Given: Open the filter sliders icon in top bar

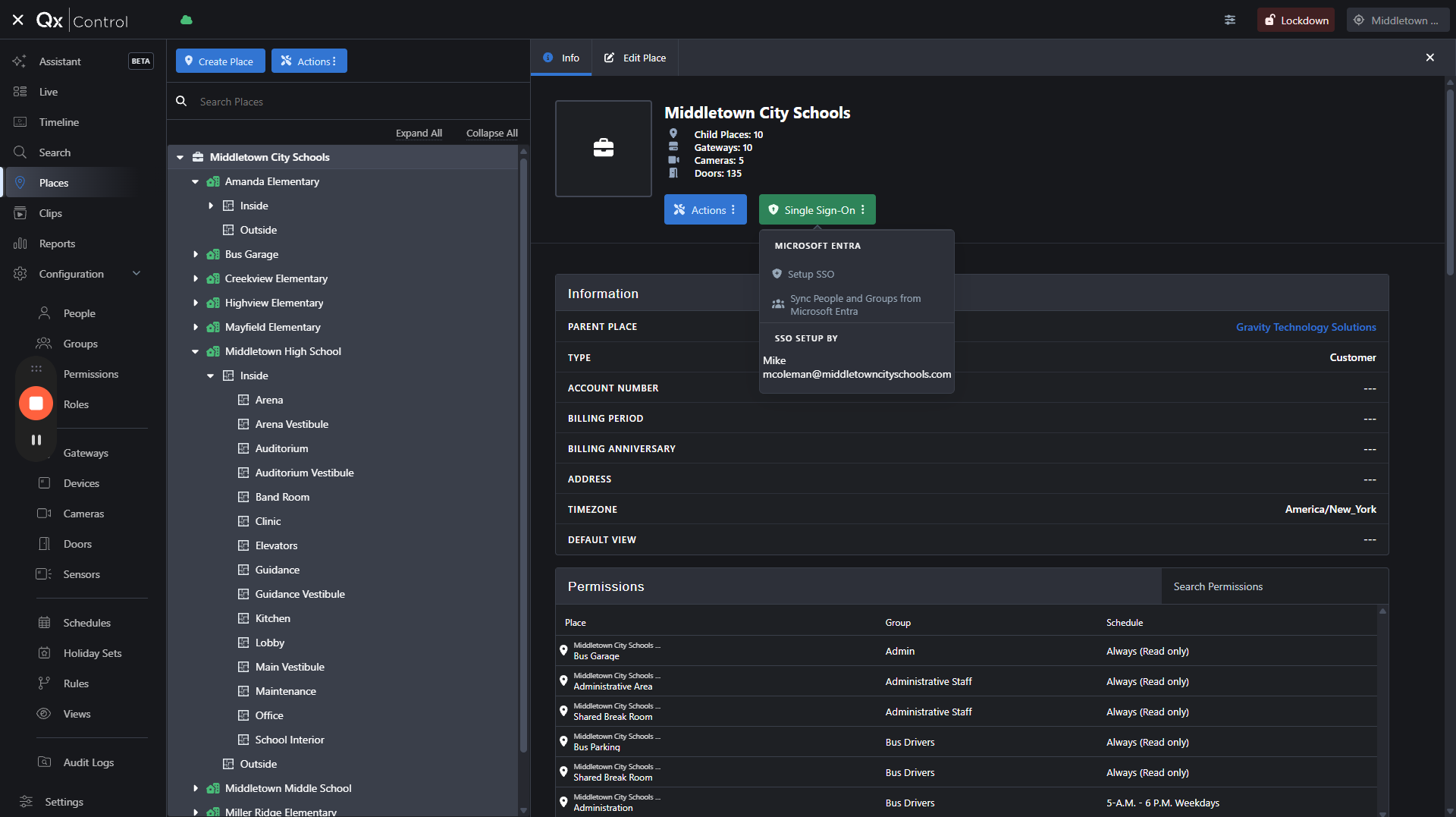Looking at the screenshot, I should (1230, 20).
